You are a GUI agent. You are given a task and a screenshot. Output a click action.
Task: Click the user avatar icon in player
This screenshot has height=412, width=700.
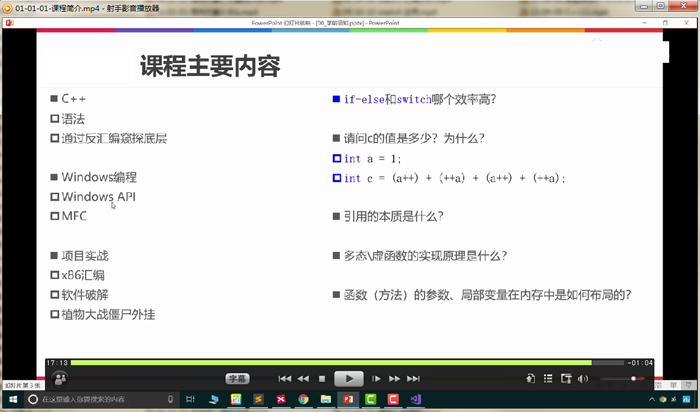tap(60, 379)
